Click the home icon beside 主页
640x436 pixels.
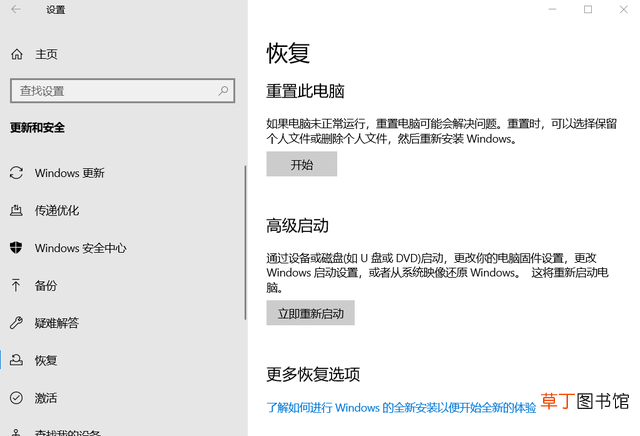pos(17,54)
